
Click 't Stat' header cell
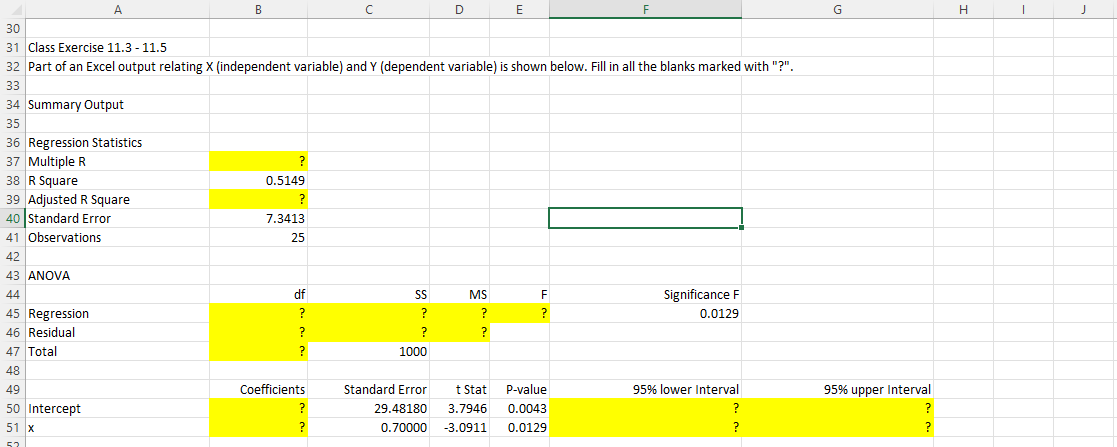tap(459, 389)
